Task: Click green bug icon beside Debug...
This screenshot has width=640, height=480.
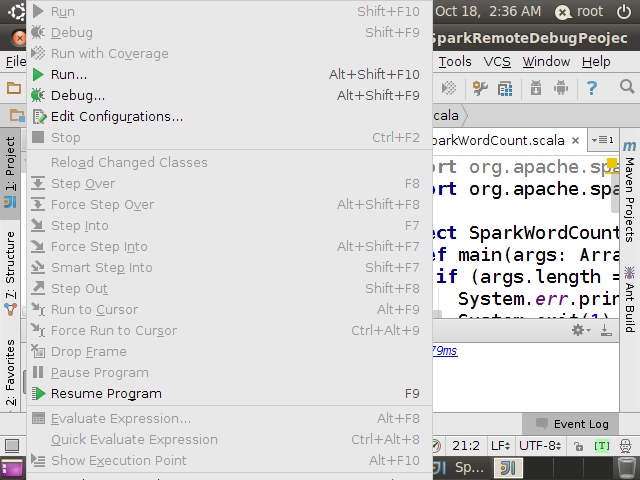Action: [38, 96]
